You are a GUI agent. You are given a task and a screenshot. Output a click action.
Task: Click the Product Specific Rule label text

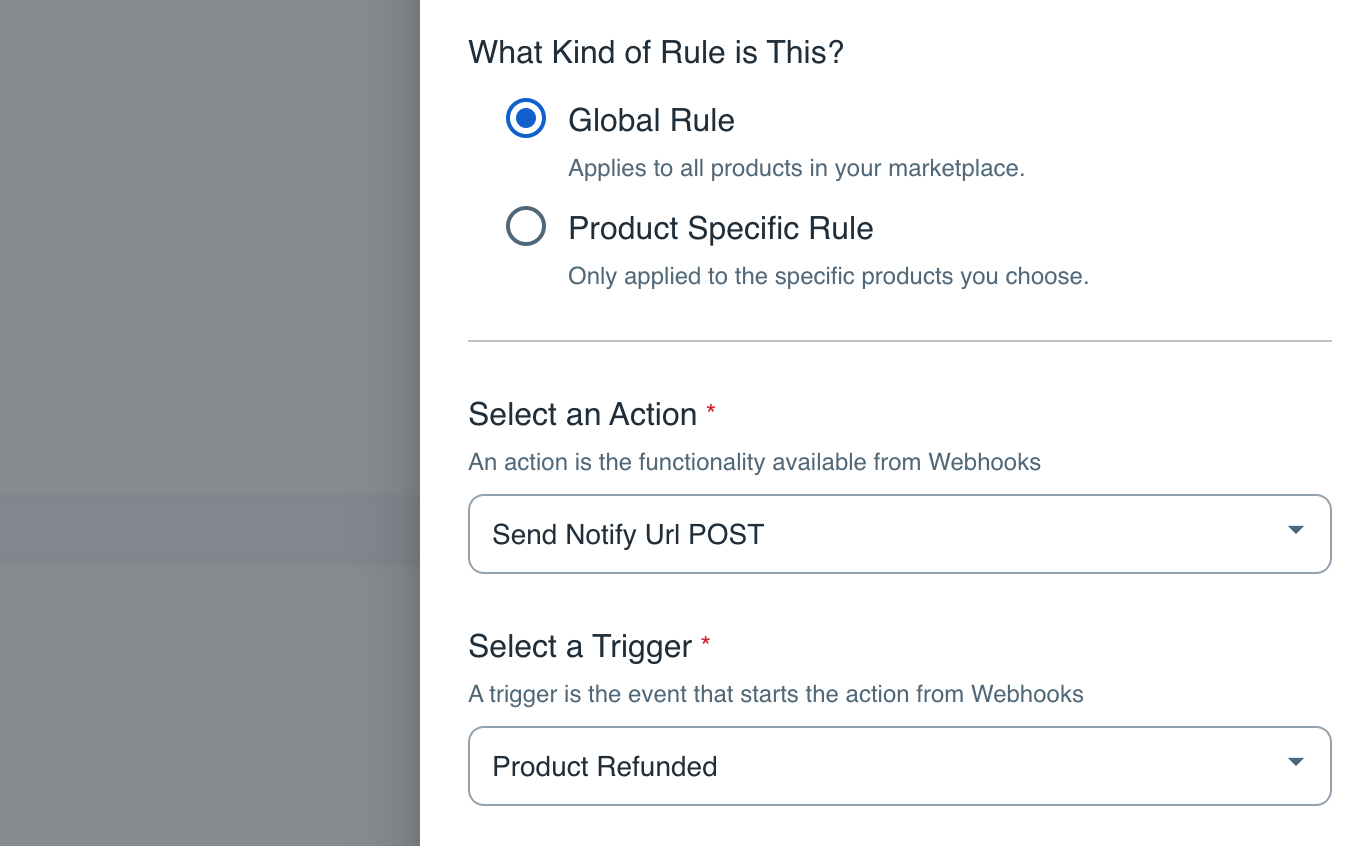720,228
